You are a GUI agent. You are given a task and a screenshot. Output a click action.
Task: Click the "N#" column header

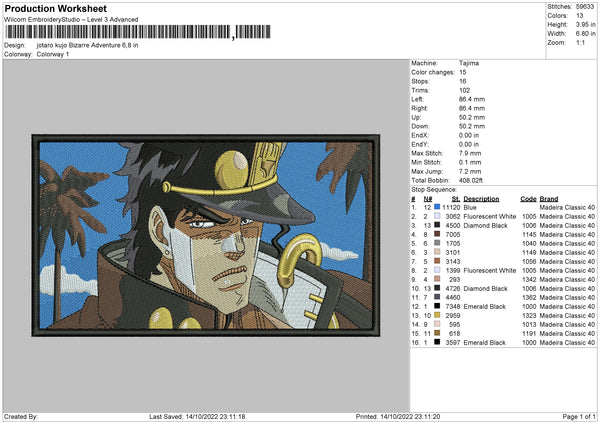(x=427, y=199)
